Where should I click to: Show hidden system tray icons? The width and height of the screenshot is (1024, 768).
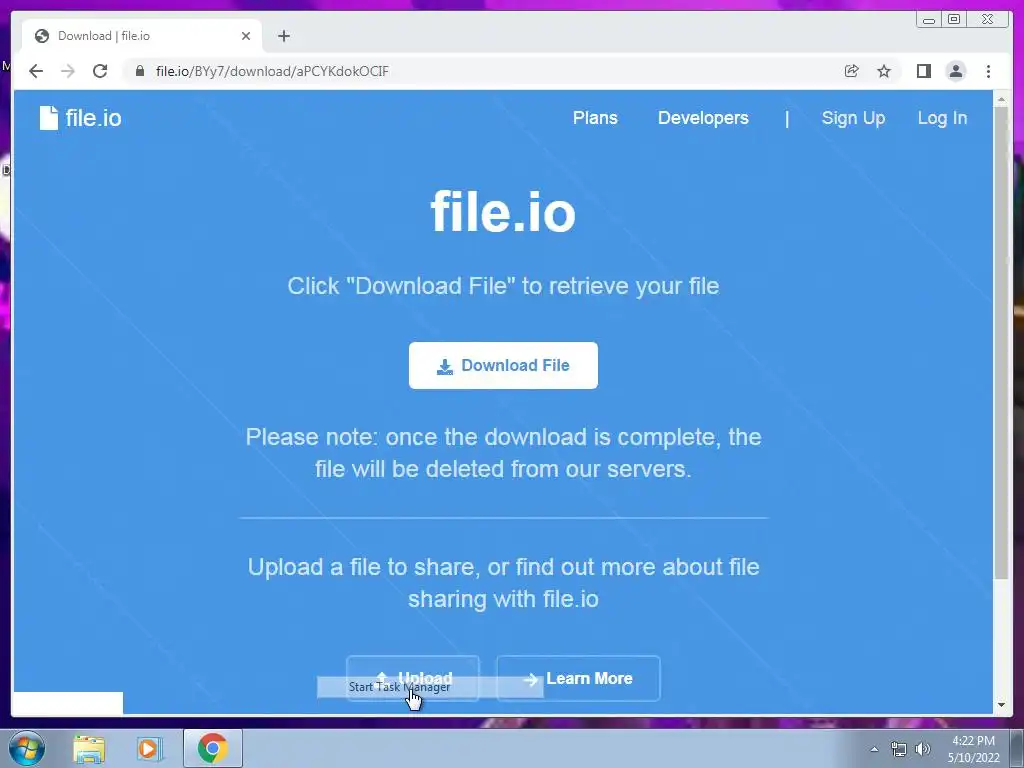pyautogui.click(x=874, y=749)
